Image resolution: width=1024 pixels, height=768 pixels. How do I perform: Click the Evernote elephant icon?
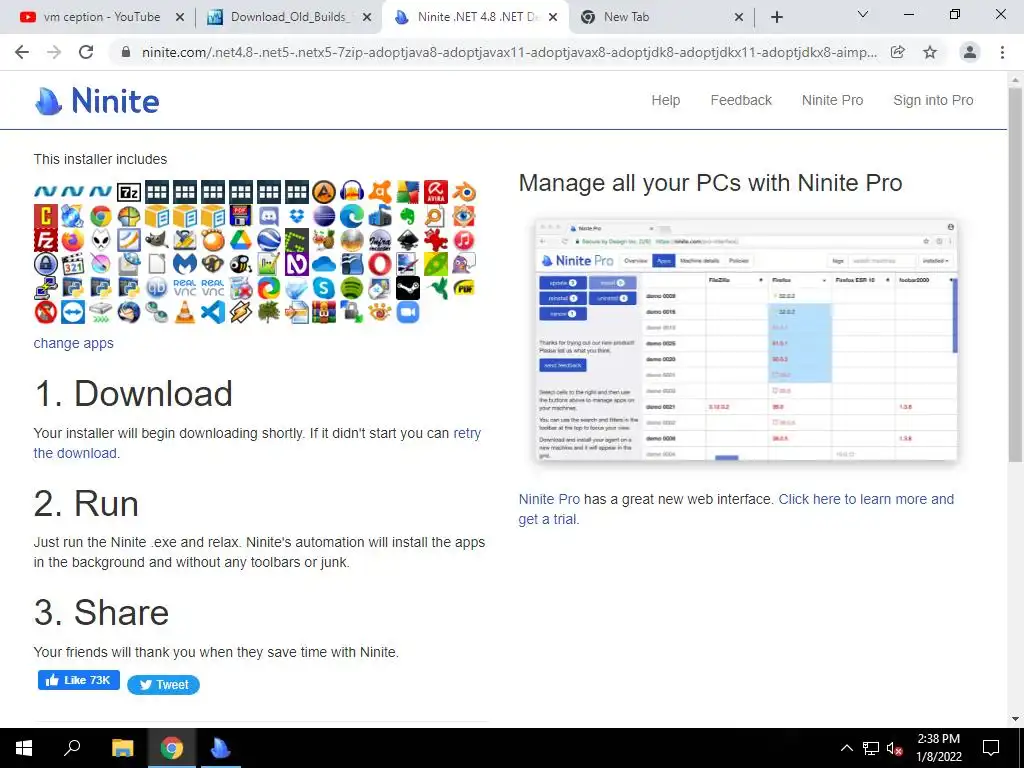pyautogui.click(x=408, y=216)
